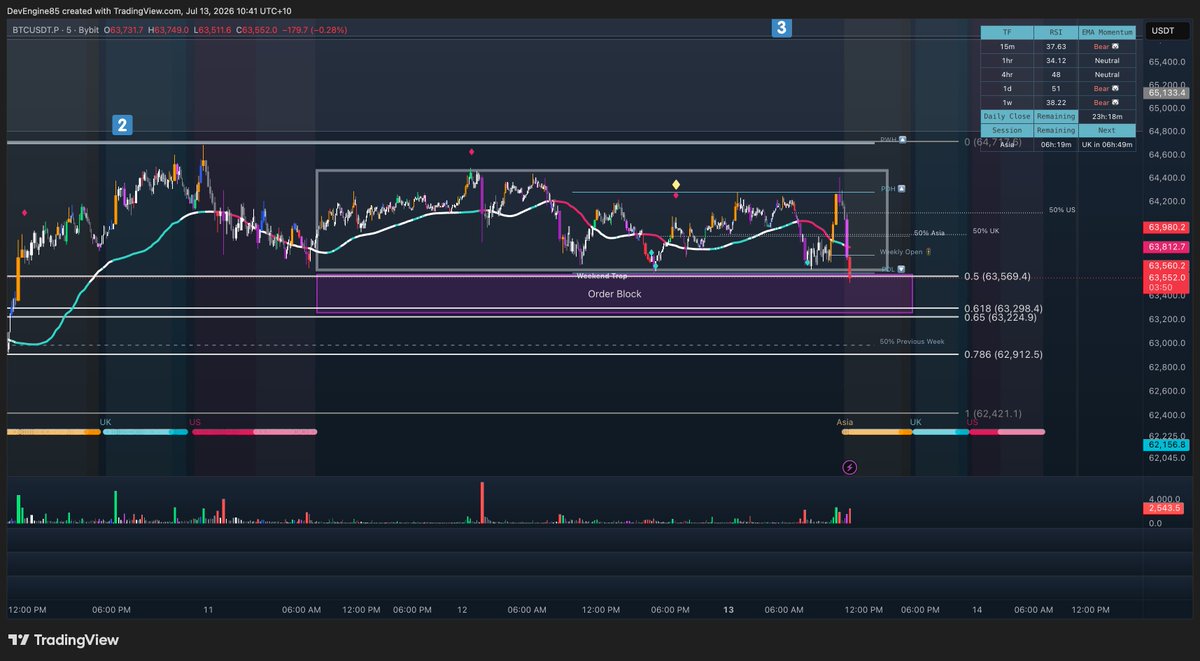Click the PWH arrow label icon
This screenshot has height=661, width=1200.
[902, 139]
